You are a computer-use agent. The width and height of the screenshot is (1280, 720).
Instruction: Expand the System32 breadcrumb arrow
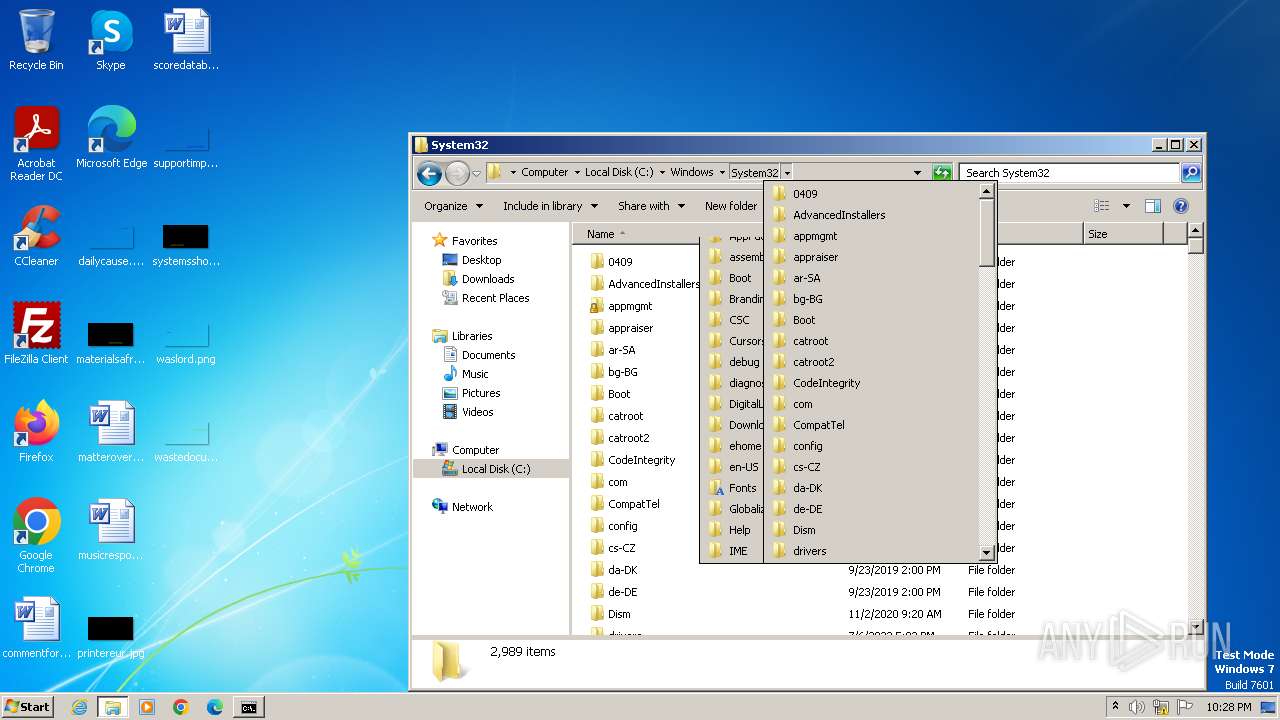[787, 173]
